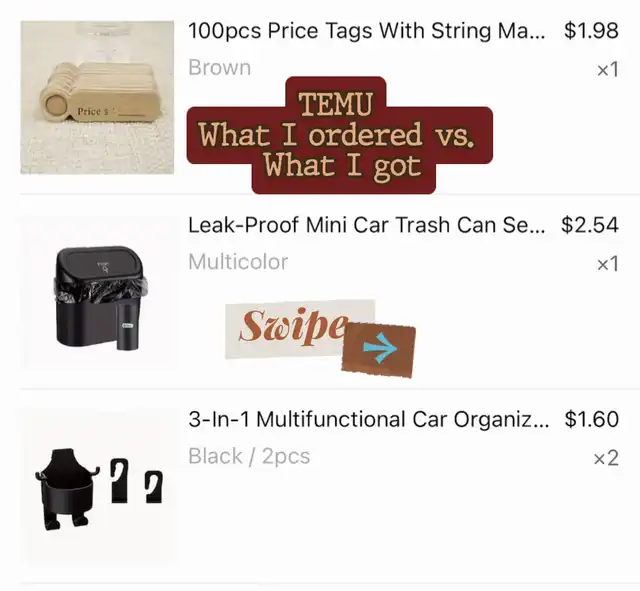Screen dimensions: 640x591
Task: Click the blue arrow swipe icon
Action: click(x=380, y=348)
